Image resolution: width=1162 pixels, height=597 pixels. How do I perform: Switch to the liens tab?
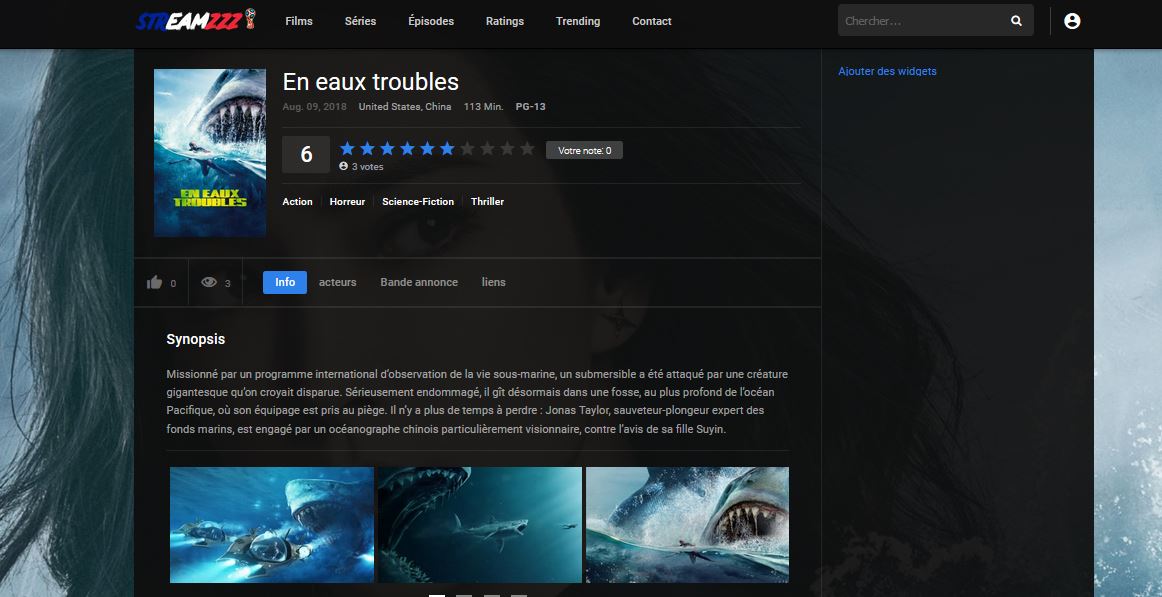[494, 282]
